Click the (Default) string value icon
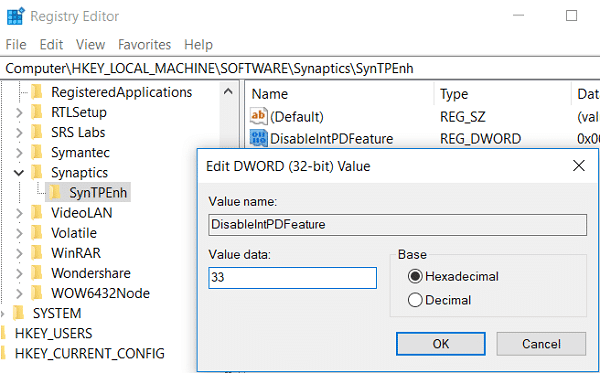Viewport: 600px width, 373px height. (258, 116)
